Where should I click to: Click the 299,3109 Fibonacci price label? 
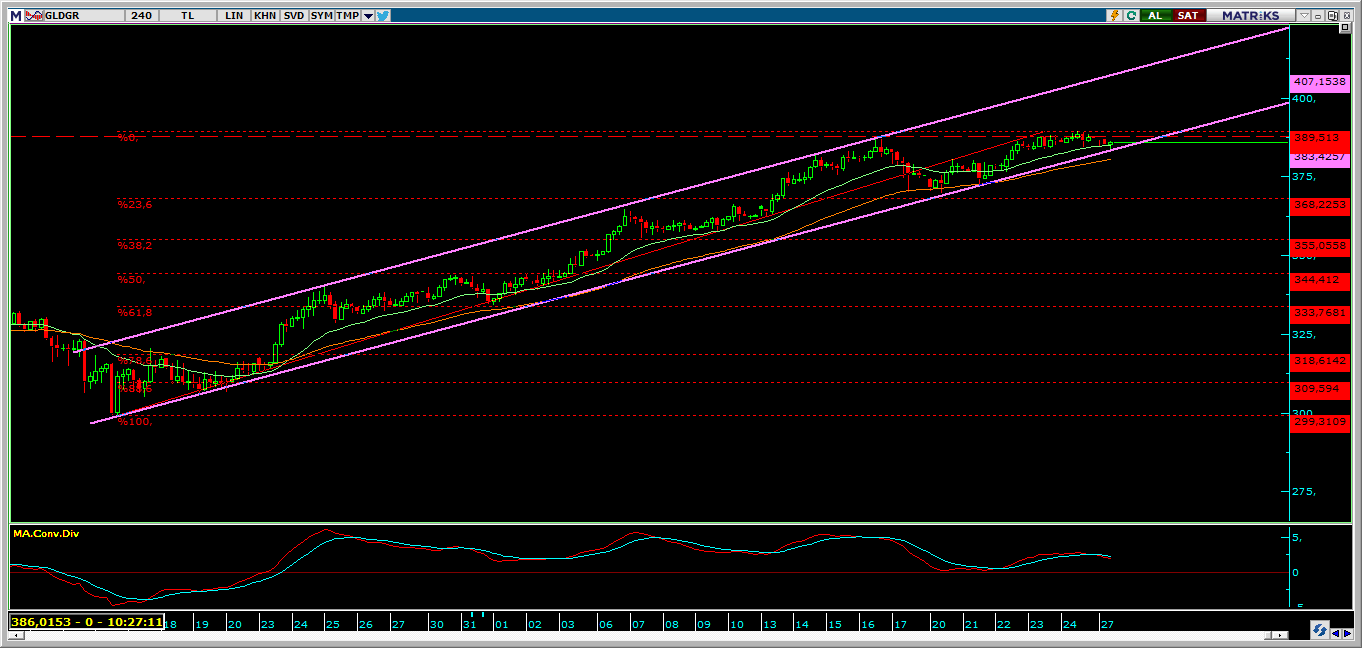point(1320,422)
